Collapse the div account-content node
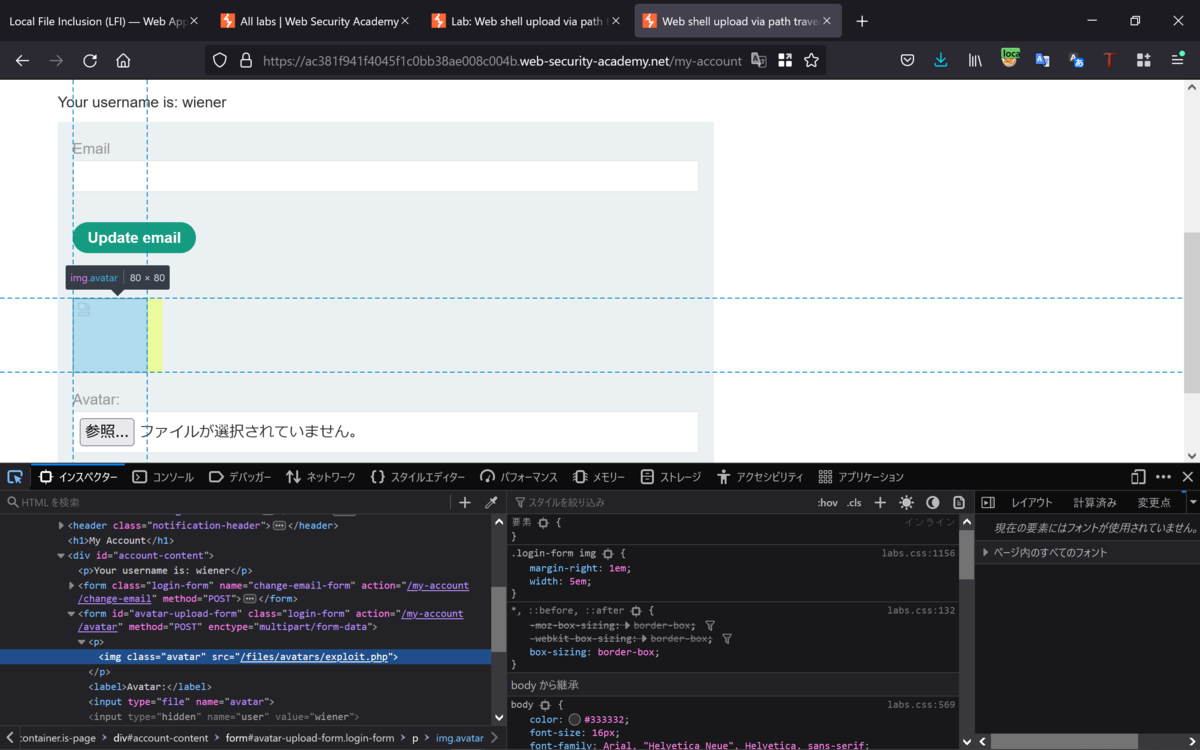This screenshot has height=750, width=1200. click(61, 555)
